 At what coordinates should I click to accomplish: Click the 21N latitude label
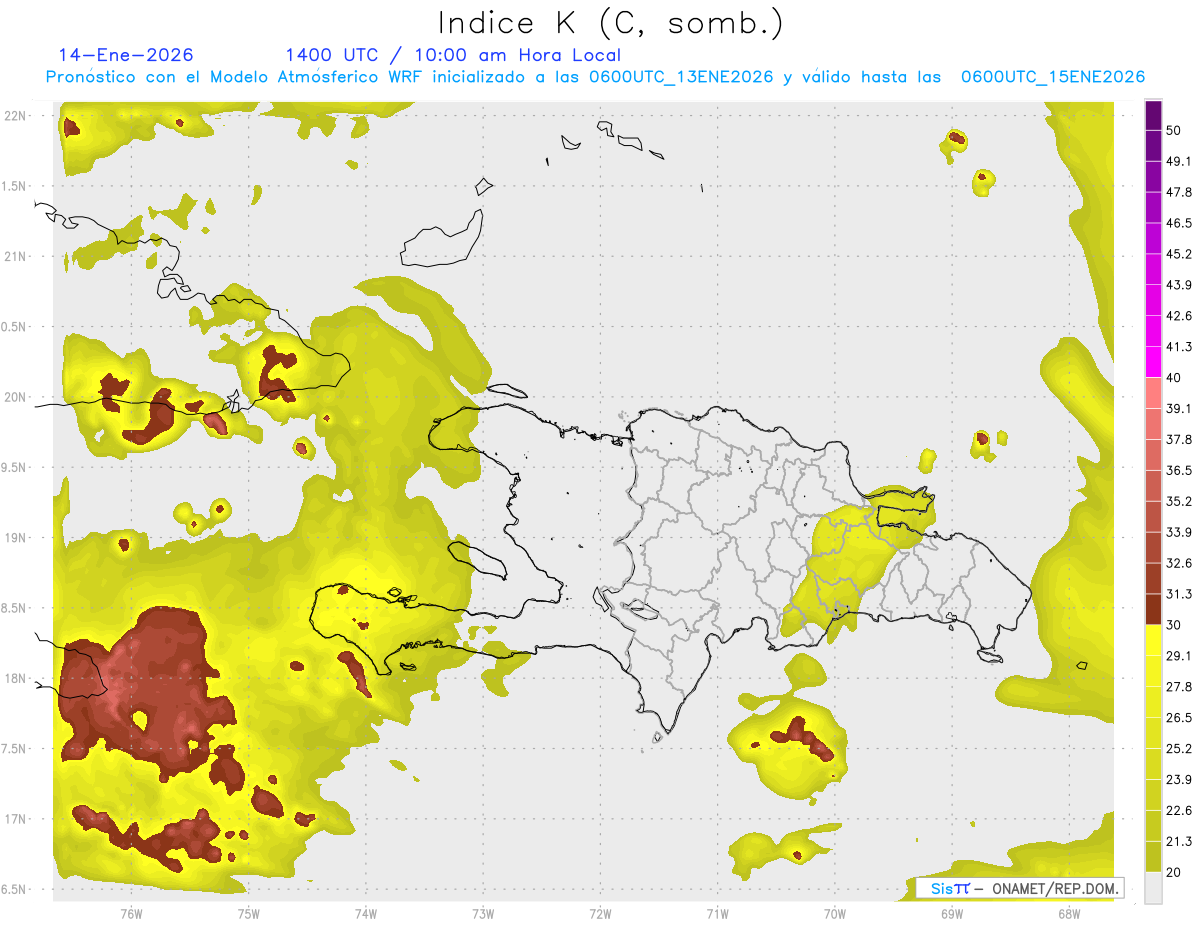pyautogui.click(x=16, y=256)
